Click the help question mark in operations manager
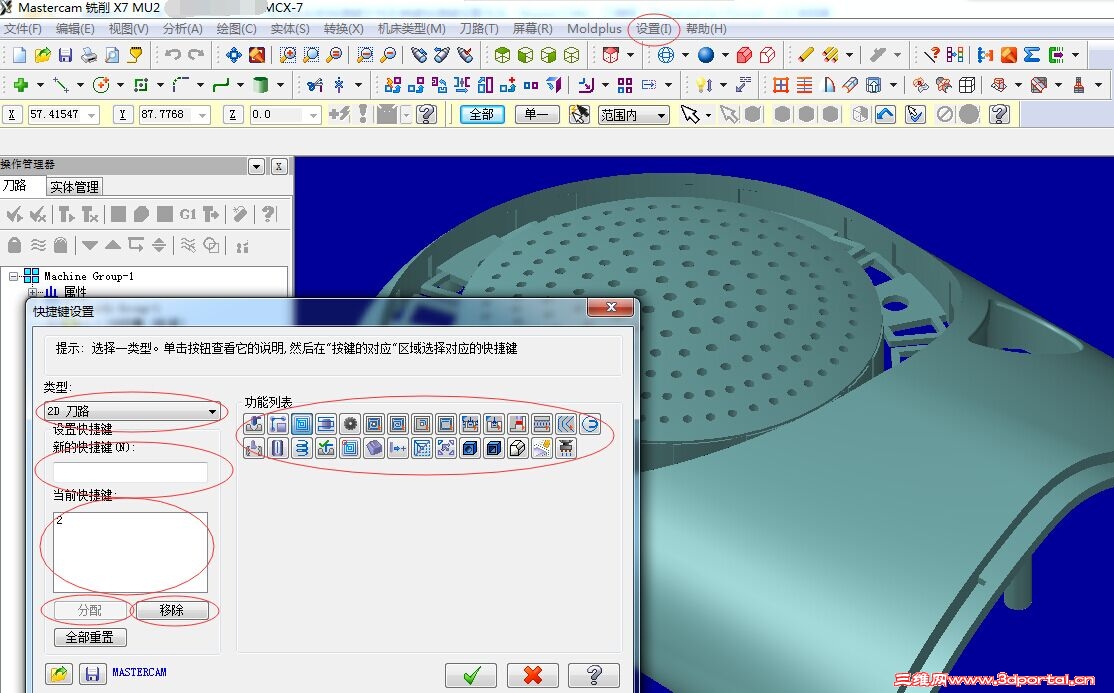Screen dimensions: 1114x693 [268, 214]
